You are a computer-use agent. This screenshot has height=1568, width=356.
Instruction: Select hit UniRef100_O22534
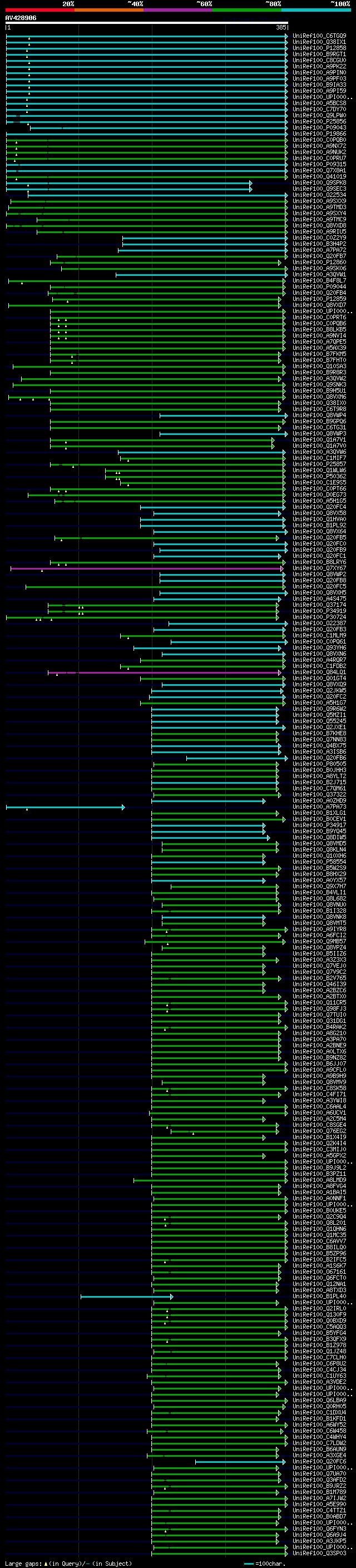pos(319,195)
